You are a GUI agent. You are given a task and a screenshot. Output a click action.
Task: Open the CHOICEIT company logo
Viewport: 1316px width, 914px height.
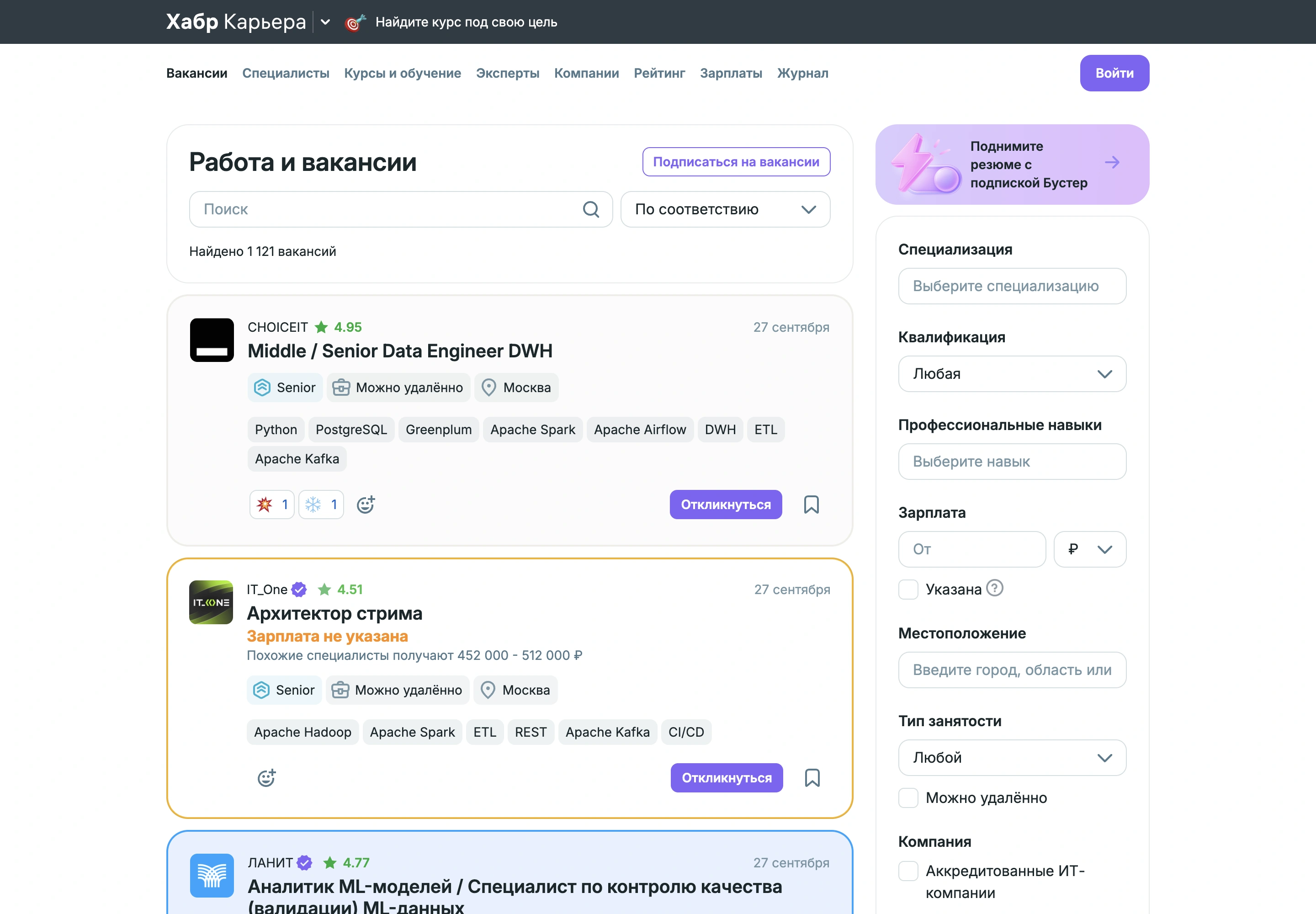coord(212,340)
